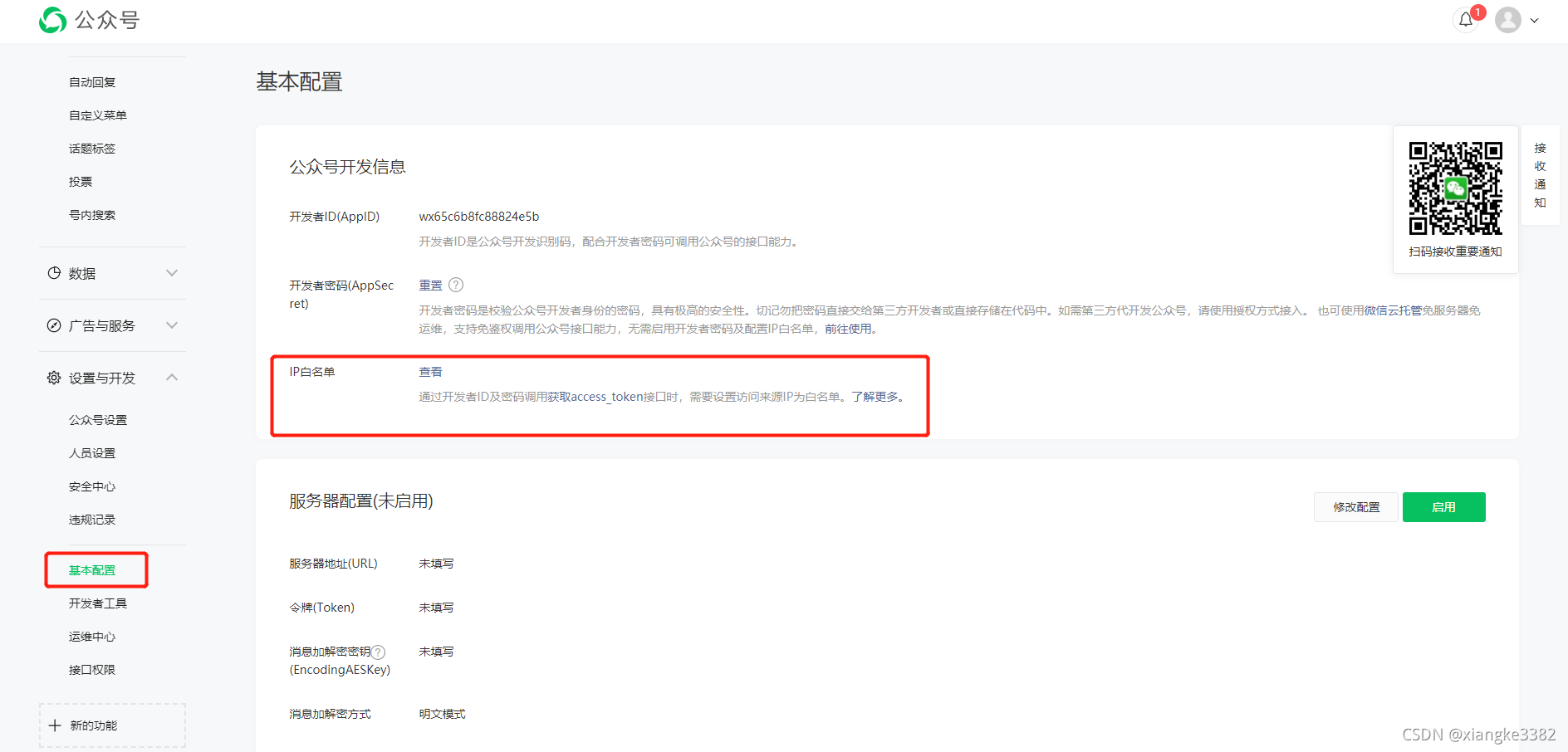
Task: Click the user avatar icon
Action: 1508,20
